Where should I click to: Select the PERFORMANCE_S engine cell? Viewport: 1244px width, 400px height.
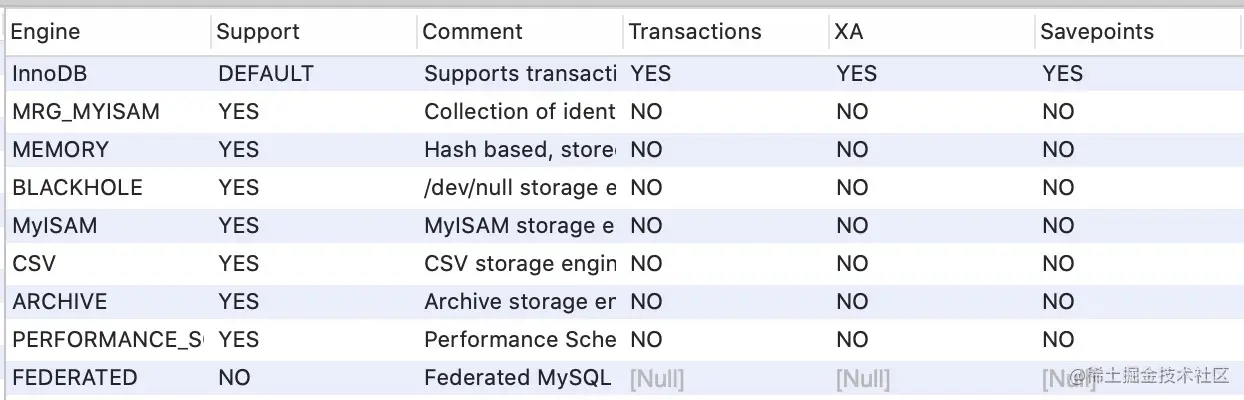pos(107,340)
